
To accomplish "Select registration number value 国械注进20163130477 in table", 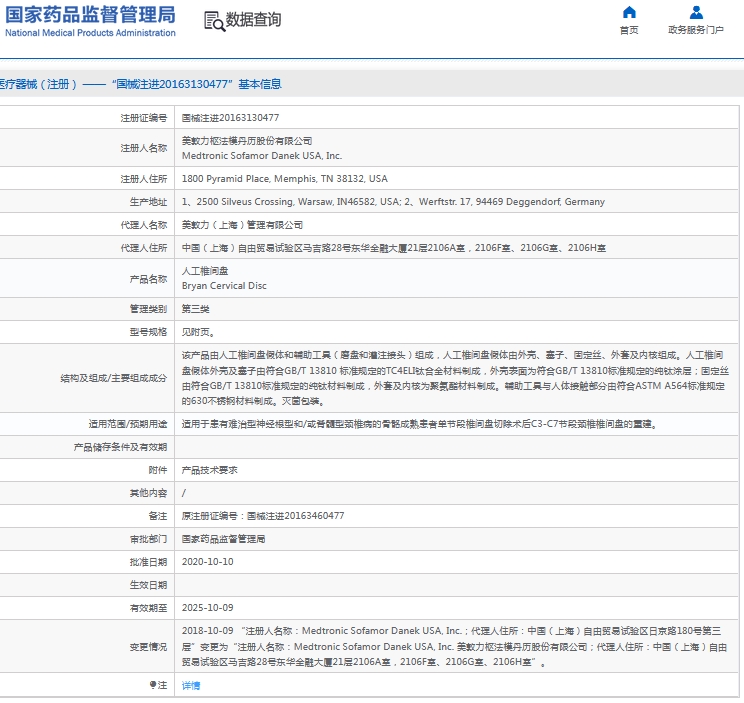I will [231, 118].
